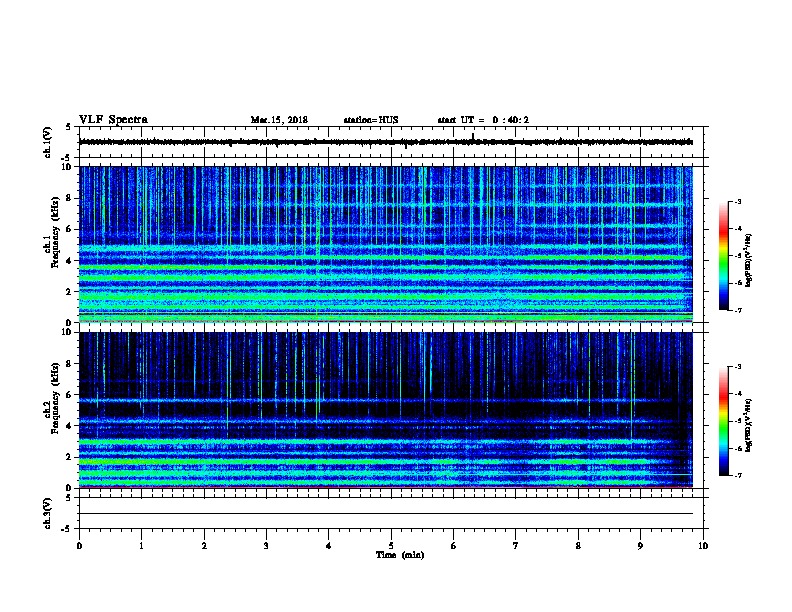Click the "Time (min)" x-axis label

click(x=400, y=555)
